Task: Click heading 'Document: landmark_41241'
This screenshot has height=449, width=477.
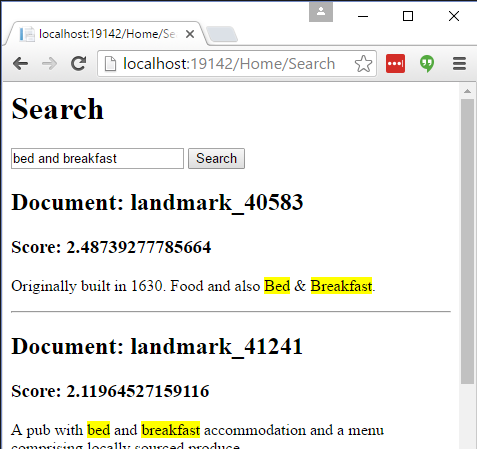Action: point(157,346)
